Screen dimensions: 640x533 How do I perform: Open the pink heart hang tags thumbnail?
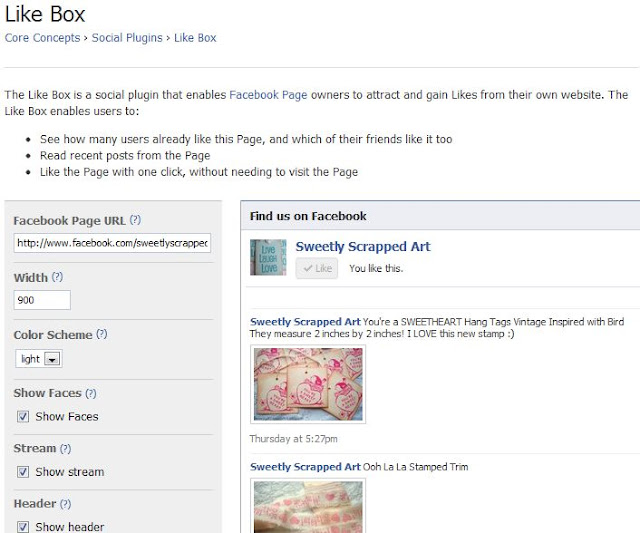308,384
